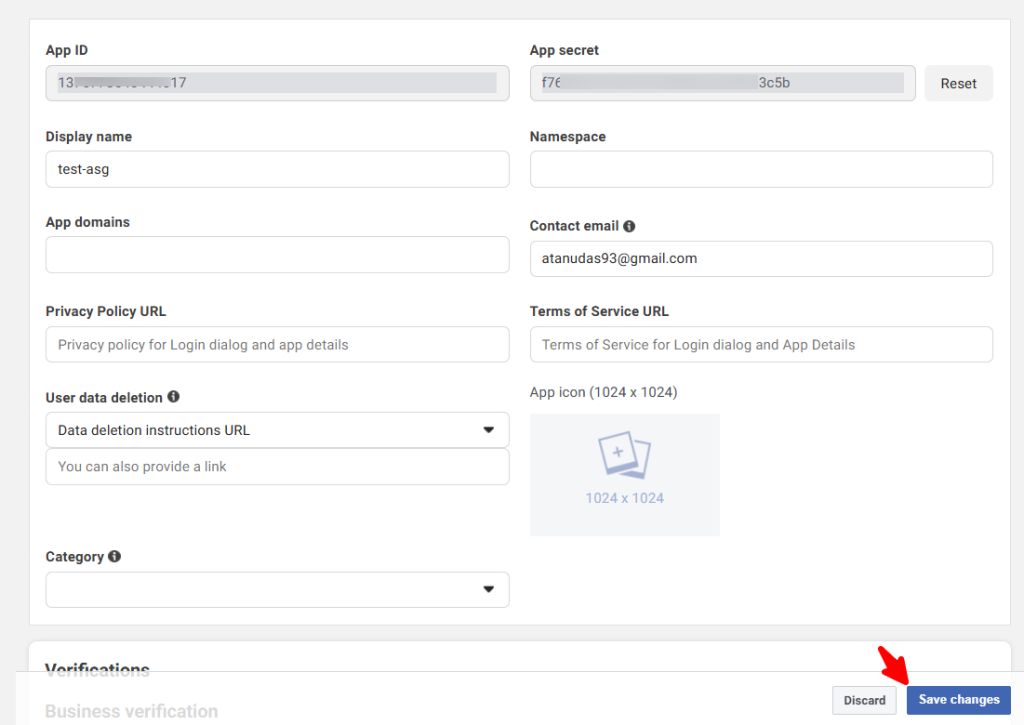
Task: Click the App domains input field
Action: [277, 255]
